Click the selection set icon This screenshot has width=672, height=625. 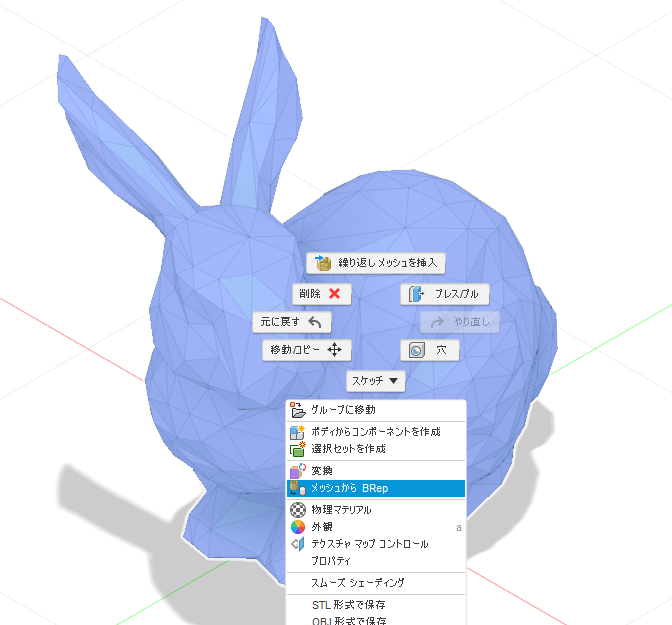click(297, 449)
